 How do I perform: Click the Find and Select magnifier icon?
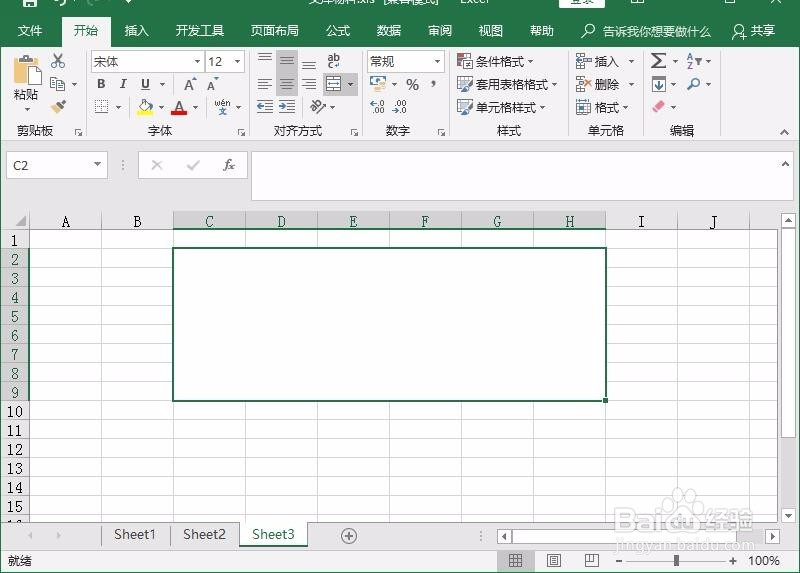click(693, 84)
